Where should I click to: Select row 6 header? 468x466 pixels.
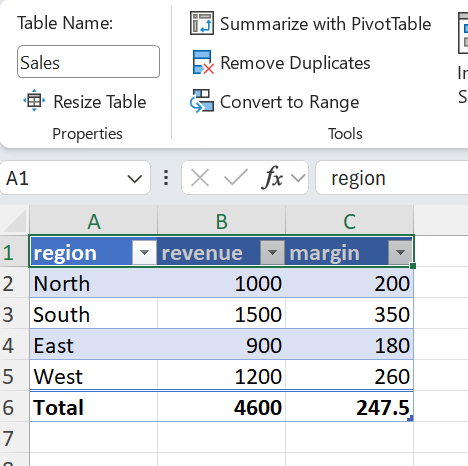tap(14, 407)
